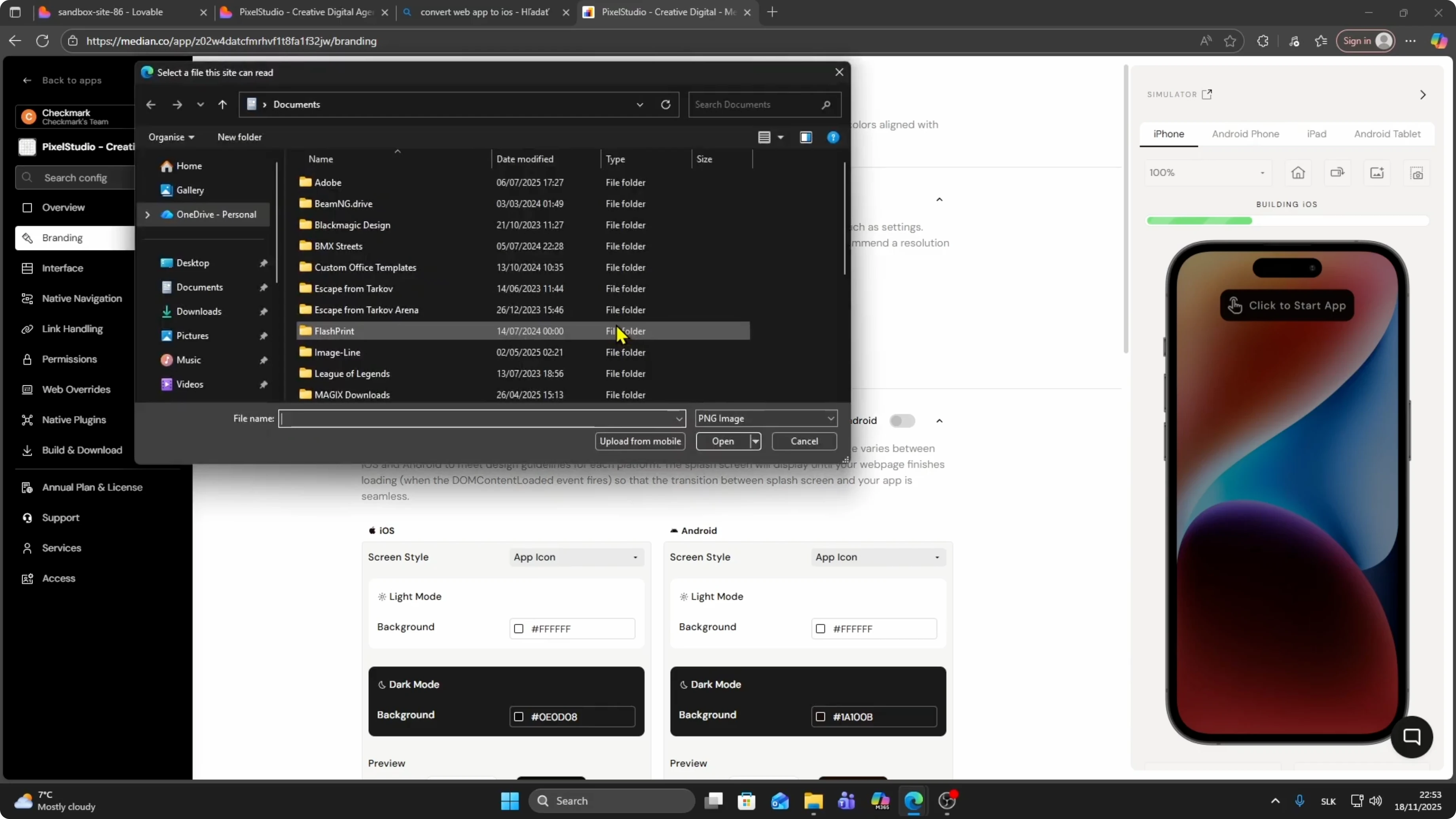Viewport: 1456px width, 819px height.
Task: Open the Organise dropdown menu
Action: tap(171, 137)
